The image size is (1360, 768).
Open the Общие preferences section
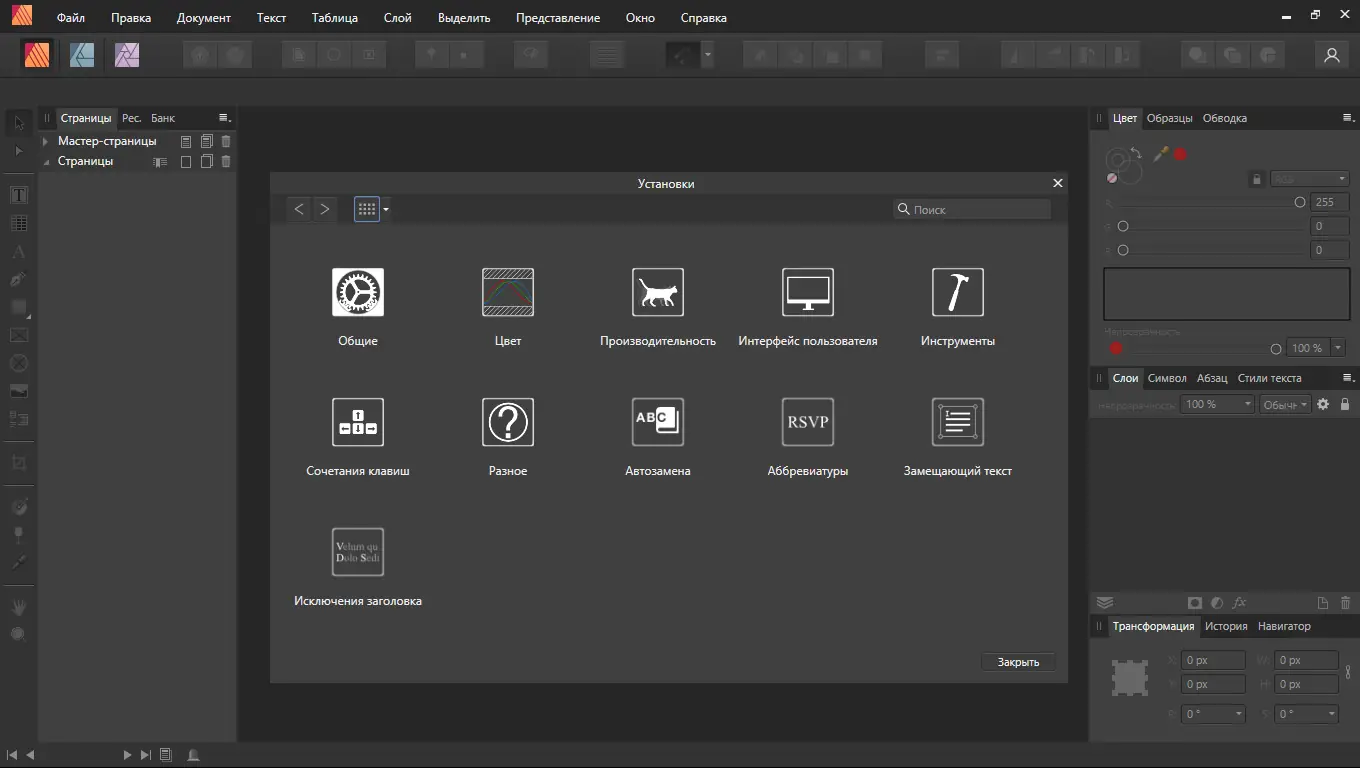[358, 292]
